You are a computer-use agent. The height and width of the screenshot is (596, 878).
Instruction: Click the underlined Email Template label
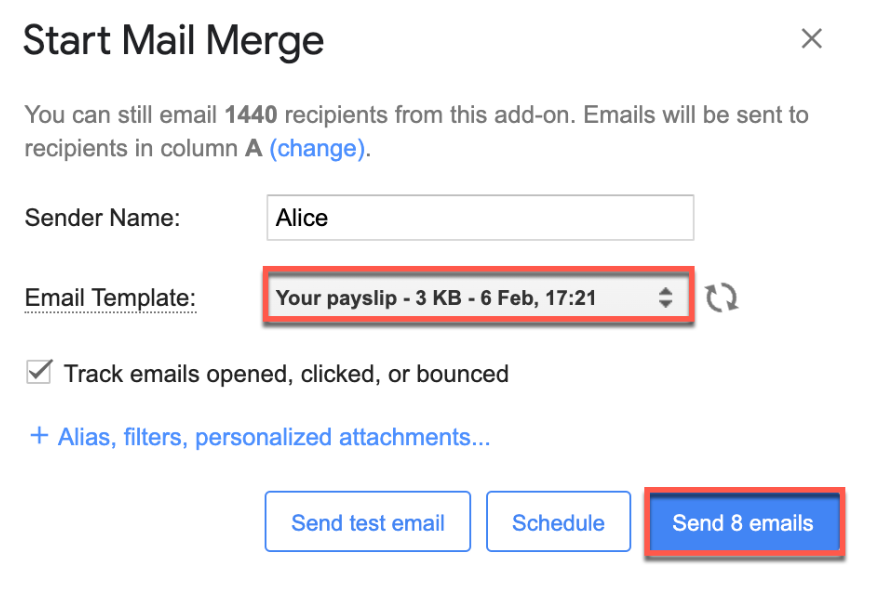[x=110, y=298]
